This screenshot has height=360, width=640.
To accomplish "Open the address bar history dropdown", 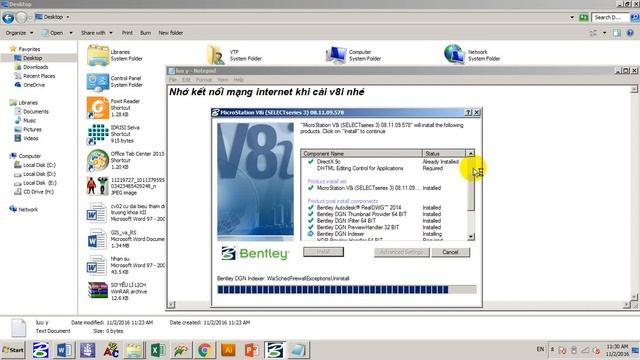I will coord(572,17).
